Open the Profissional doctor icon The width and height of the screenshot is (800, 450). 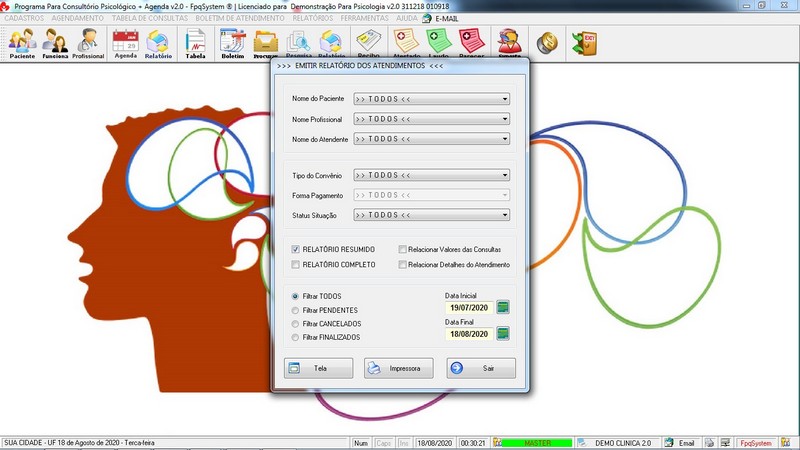coord(88,43)
